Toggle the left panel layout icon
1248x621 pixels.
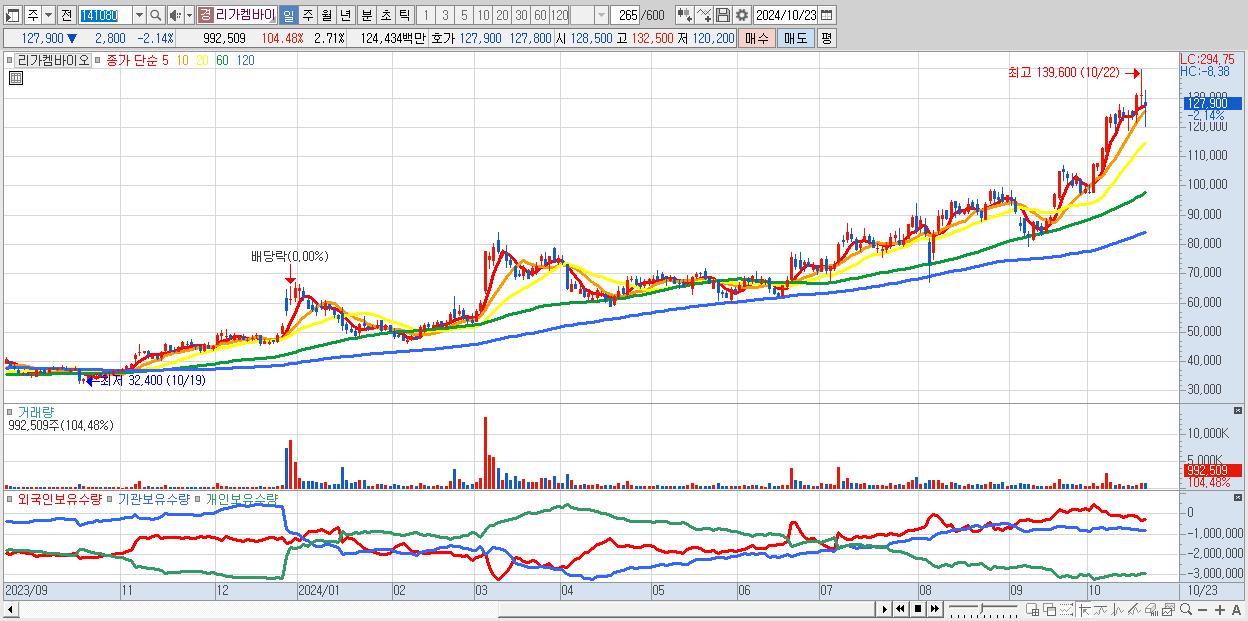coord(12,16)
